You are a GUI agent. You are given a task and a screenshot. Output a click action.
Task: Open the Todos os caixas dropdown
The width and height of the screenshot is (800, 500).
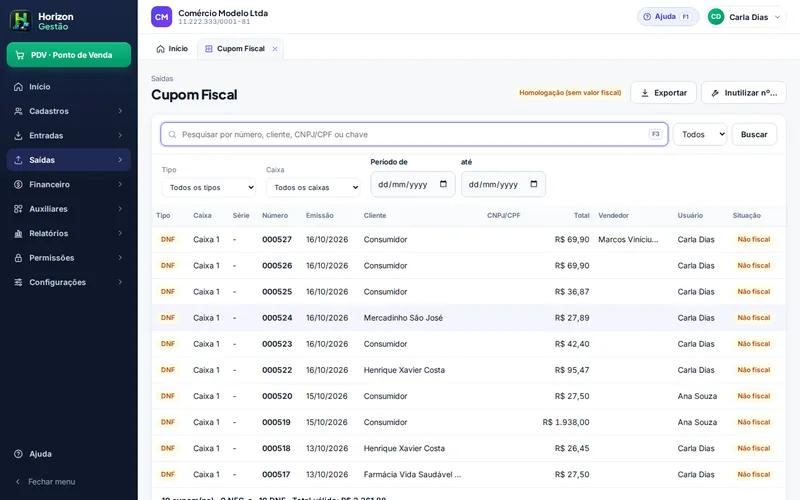pyautogui.click(x=313, y=187)
